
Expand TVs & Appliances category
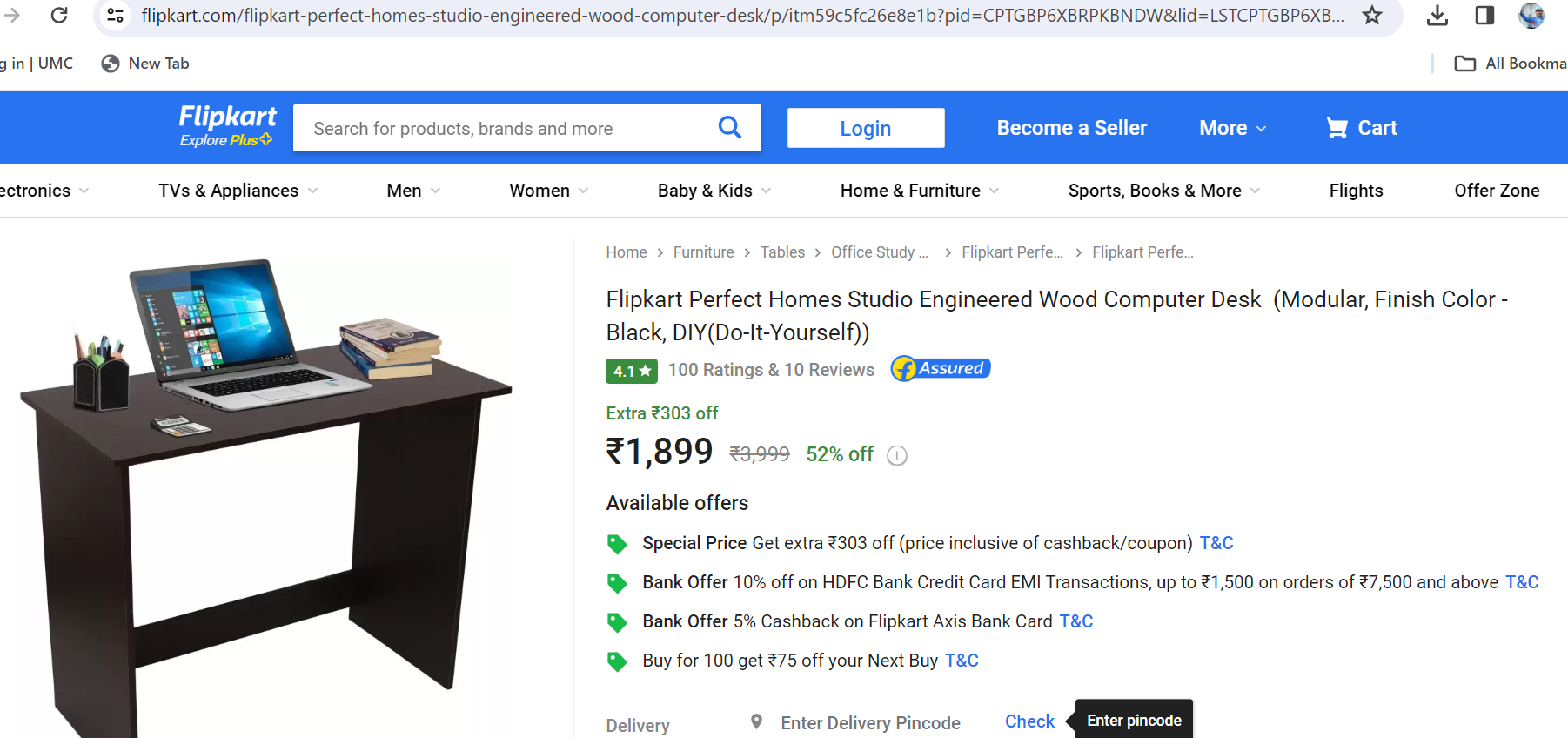coord(238,191)
